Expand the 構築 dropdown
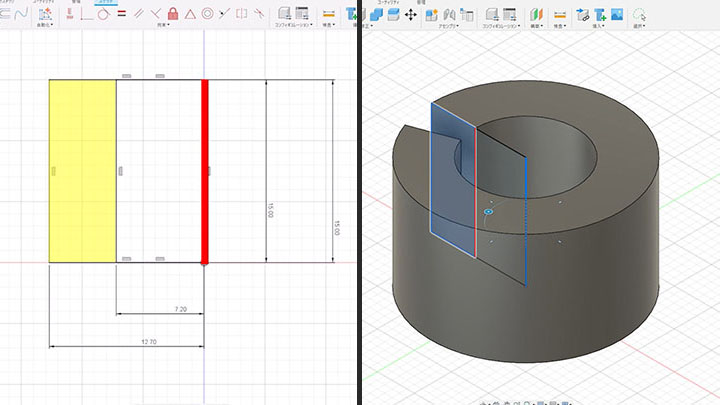The width and height of the screenshot is (720, 405). pyautogui.click(x=536, y=26)
